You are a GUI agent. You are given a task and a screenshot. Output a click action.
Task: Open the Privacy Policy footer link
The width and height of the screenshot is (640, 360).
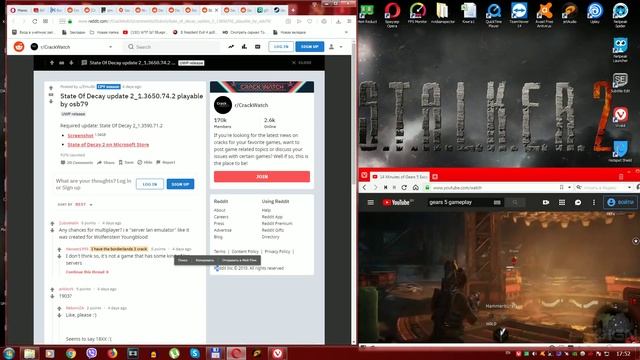(x=278, y=251)
